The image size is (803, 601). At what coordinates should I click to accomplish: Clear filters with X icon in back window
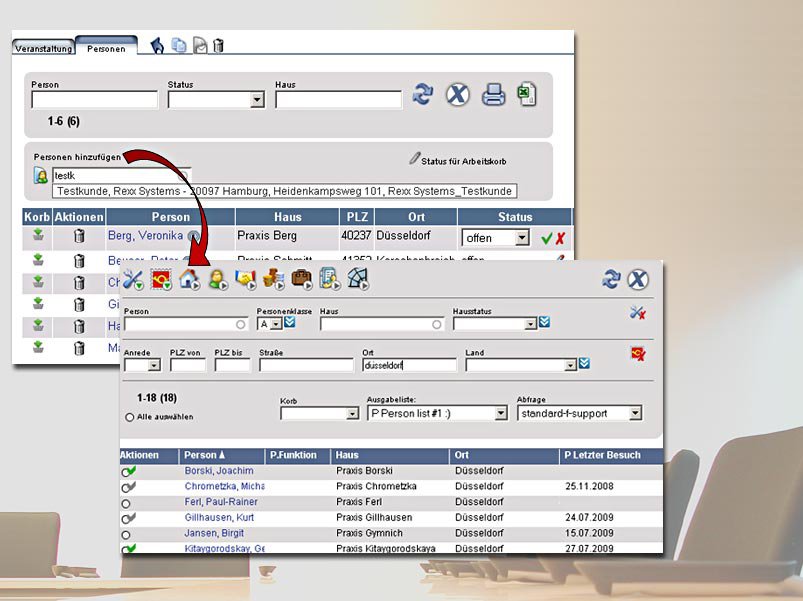457,94
